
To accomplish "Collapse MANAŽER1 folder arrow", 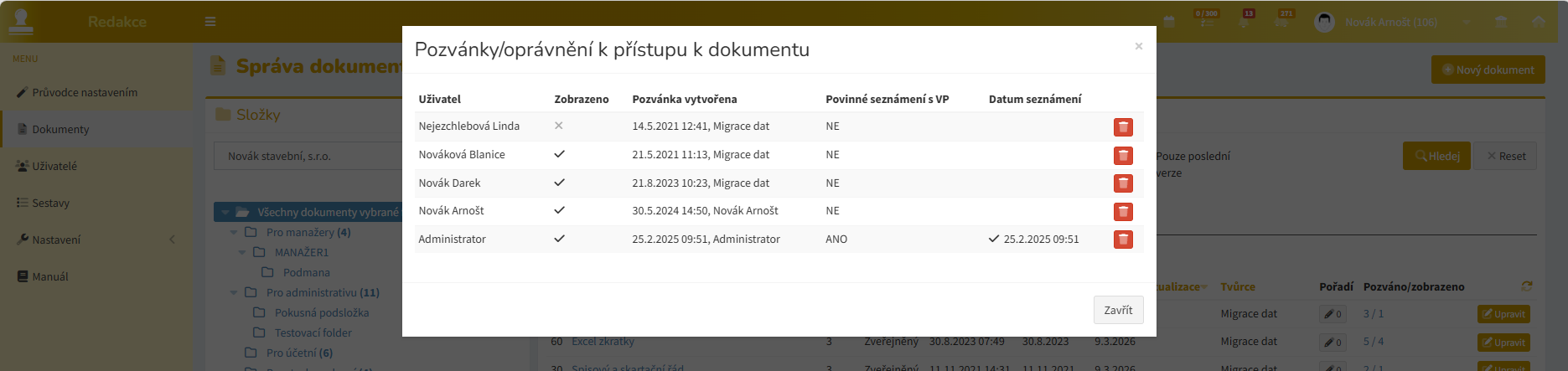I will point(242,253).
